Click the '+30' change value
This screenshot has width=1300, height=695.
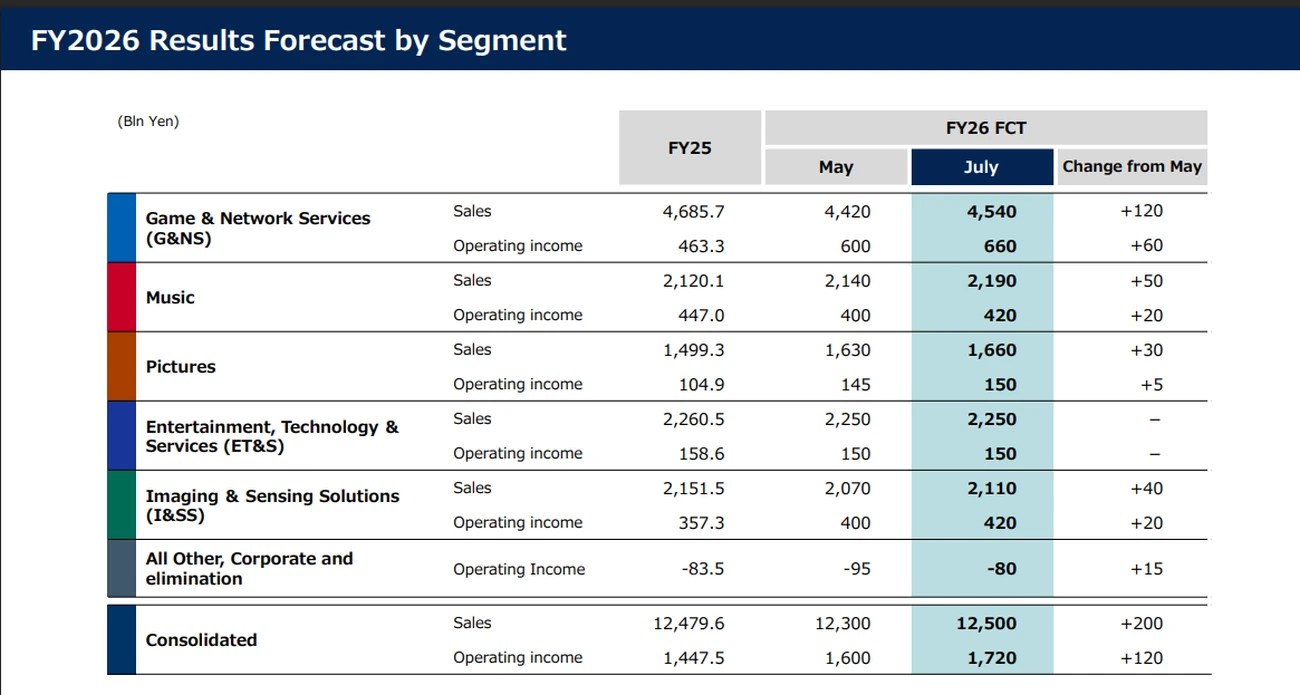coord(1146,350)
